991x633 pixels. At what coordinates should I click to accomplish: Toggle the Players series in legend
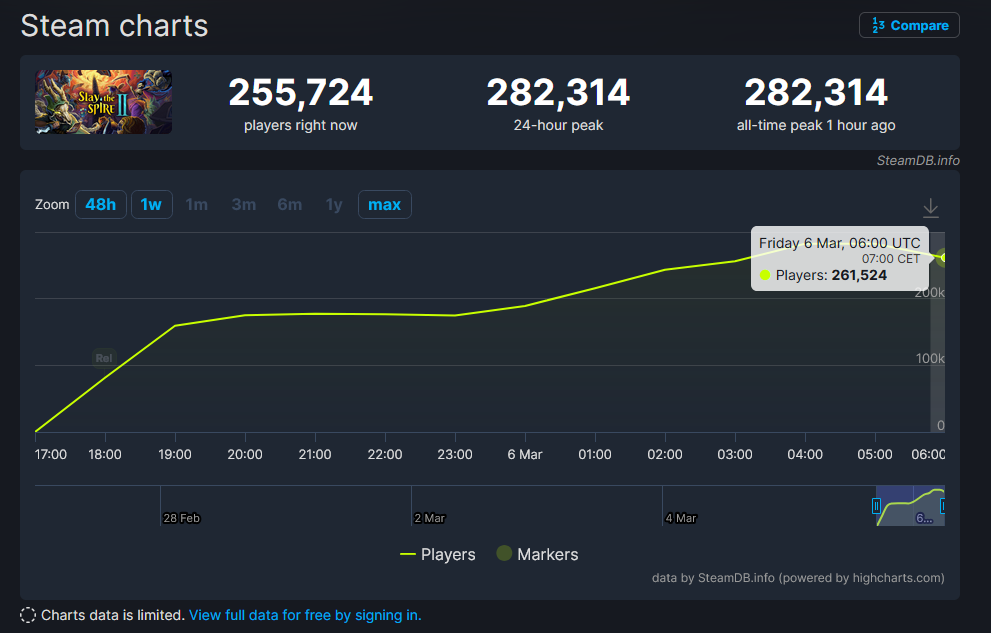tap(437, 554)
